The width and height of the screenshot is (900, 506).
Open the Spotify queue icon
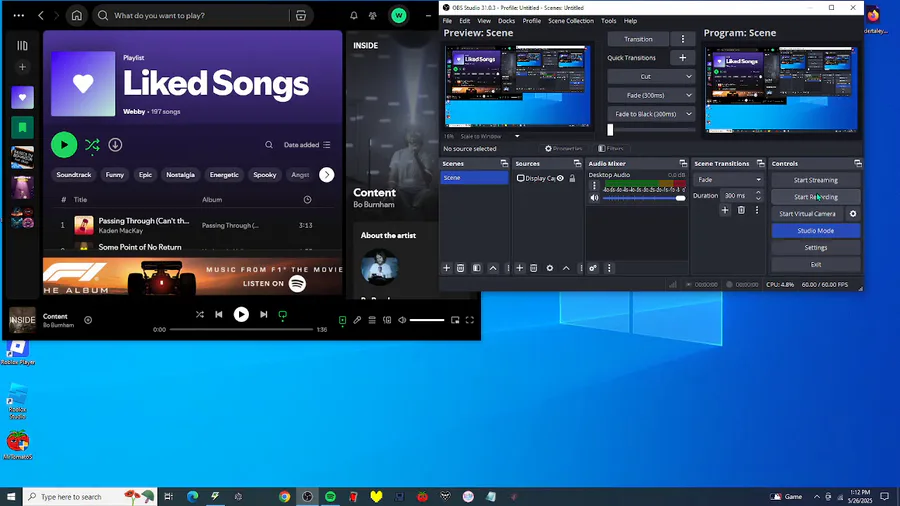point(372,320)
